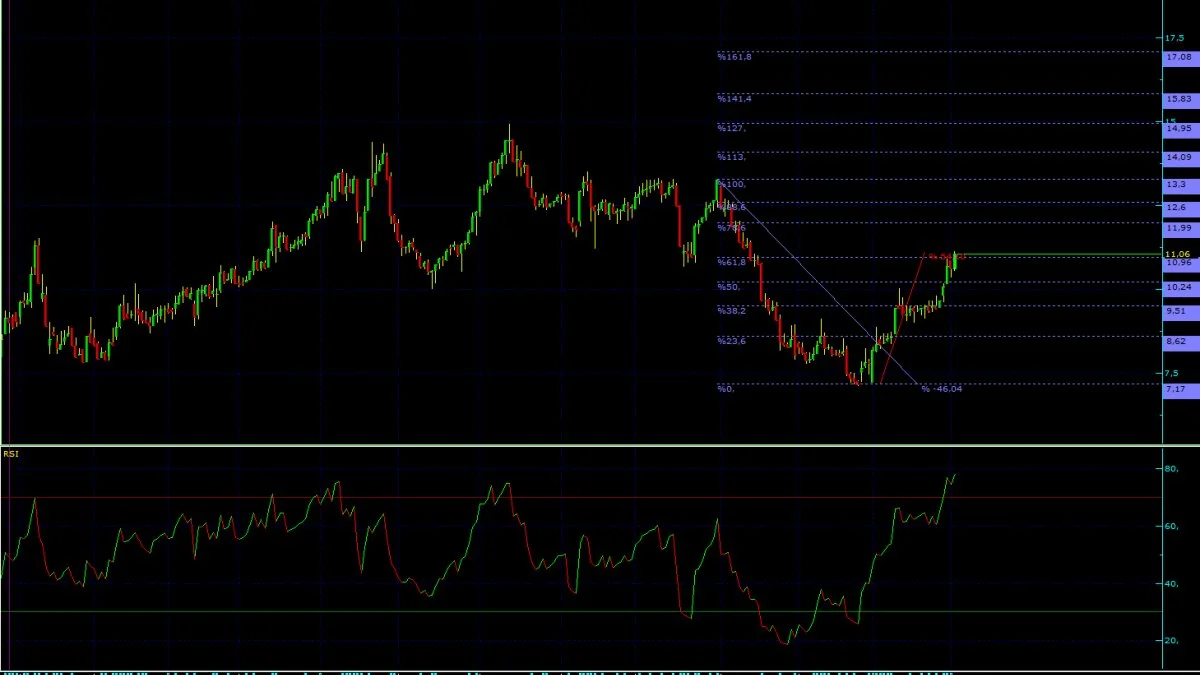
Task: Click the 14,09 price axis tag
Action: click(1179, 157)
